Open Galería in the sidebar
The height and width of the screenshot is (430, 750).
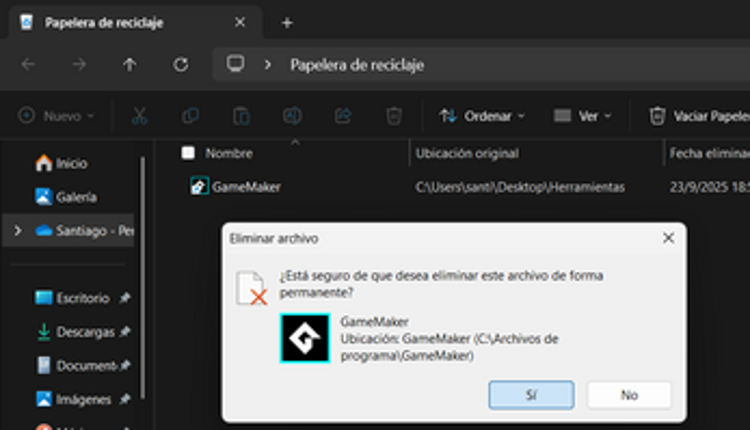coord(66,197)
